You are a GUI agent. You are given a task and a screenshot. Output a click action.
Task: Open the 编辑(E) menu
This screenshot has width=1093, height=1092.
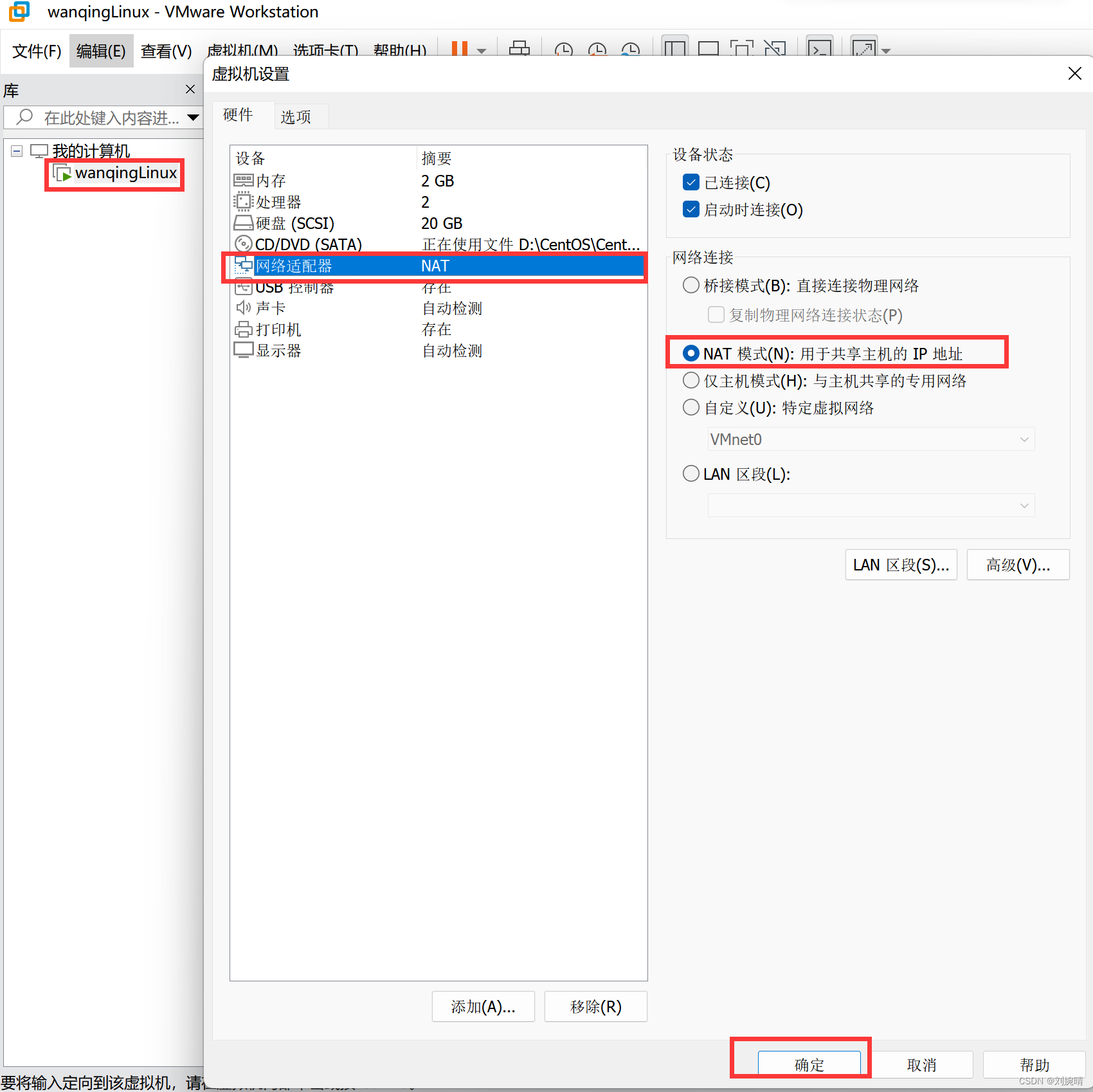point(101,51)
